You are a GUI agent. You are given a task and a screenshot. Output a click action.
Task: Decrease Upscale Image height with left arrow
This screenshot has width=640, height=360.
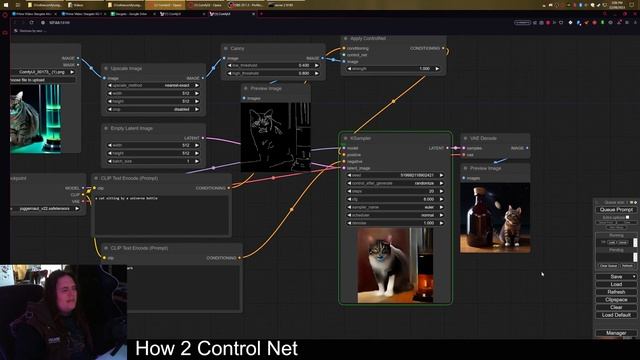coord(110,102)
